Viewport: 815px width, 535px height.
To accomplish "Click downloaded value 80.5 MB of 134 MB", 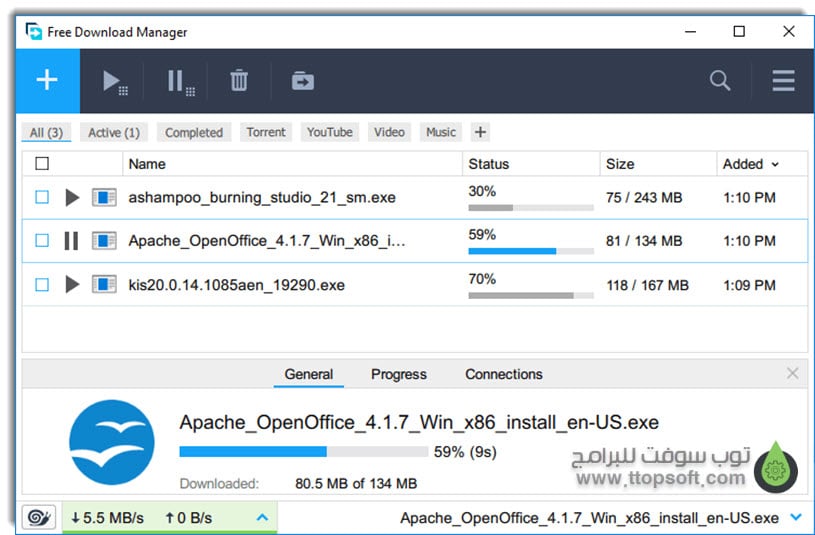I will coord(356,484).
